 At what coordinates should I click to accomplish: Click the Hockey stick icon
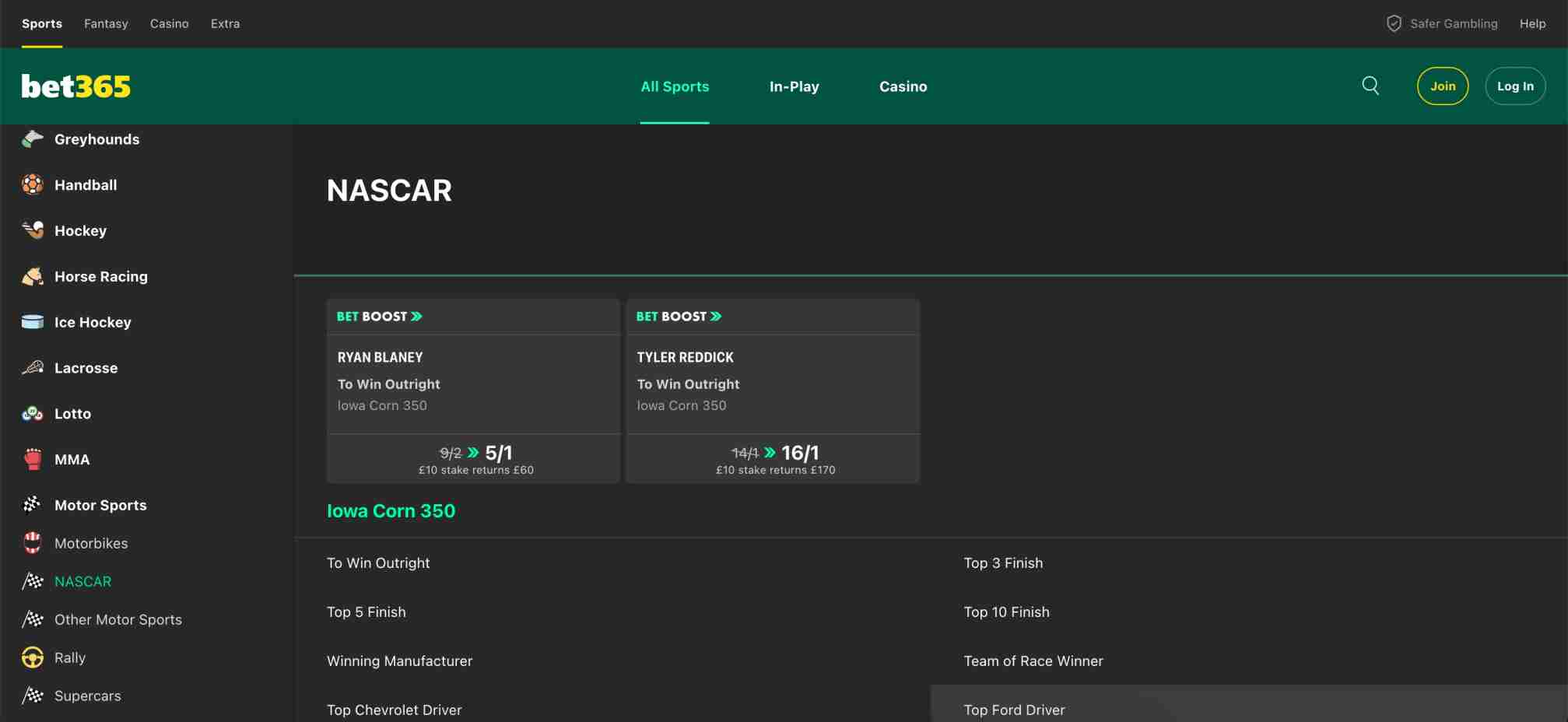point(33,230)
